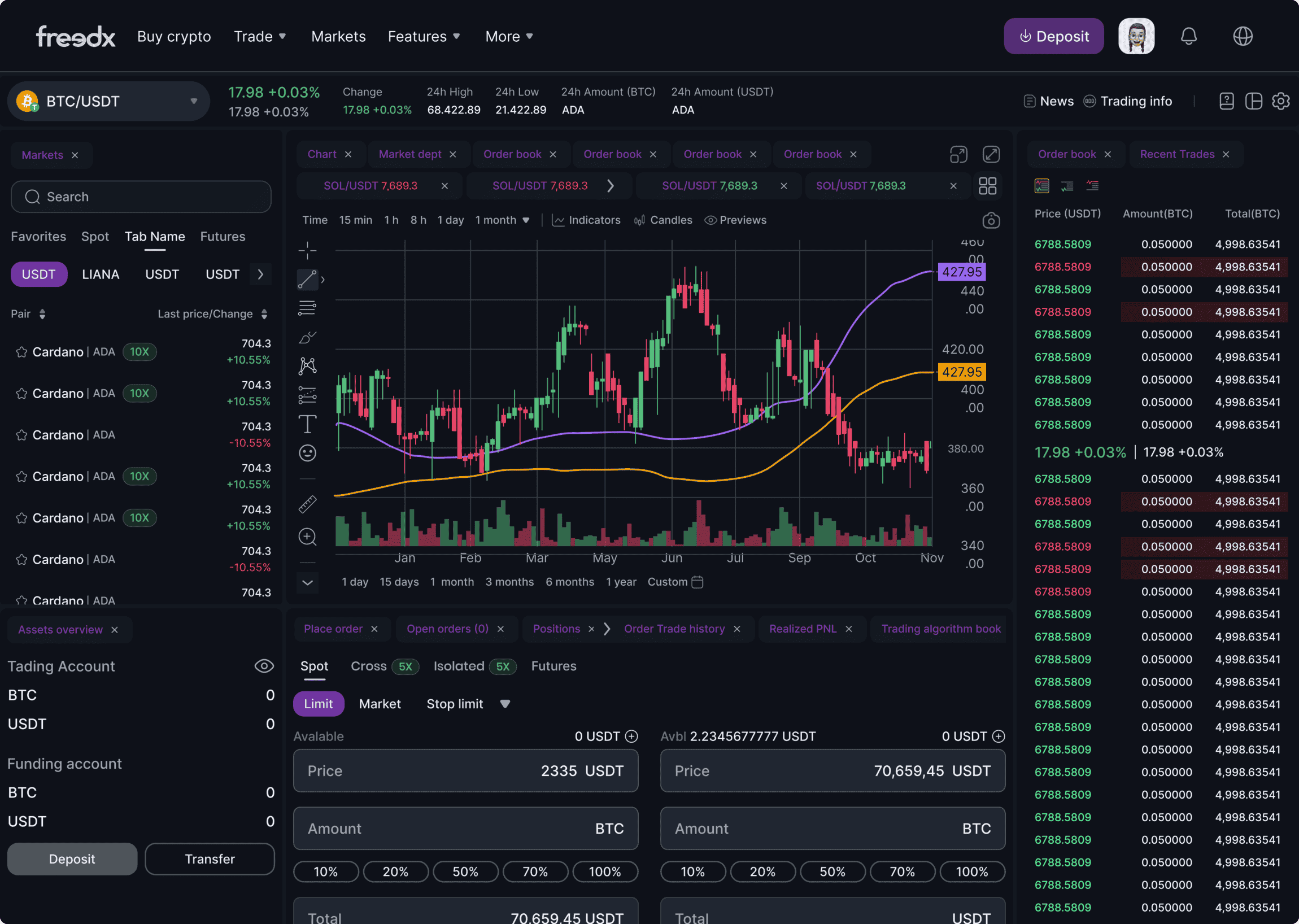The width and height of the screenshot is (1299, 924).
Task: Select the USDT purple quote filter
Action: [39, 274]
